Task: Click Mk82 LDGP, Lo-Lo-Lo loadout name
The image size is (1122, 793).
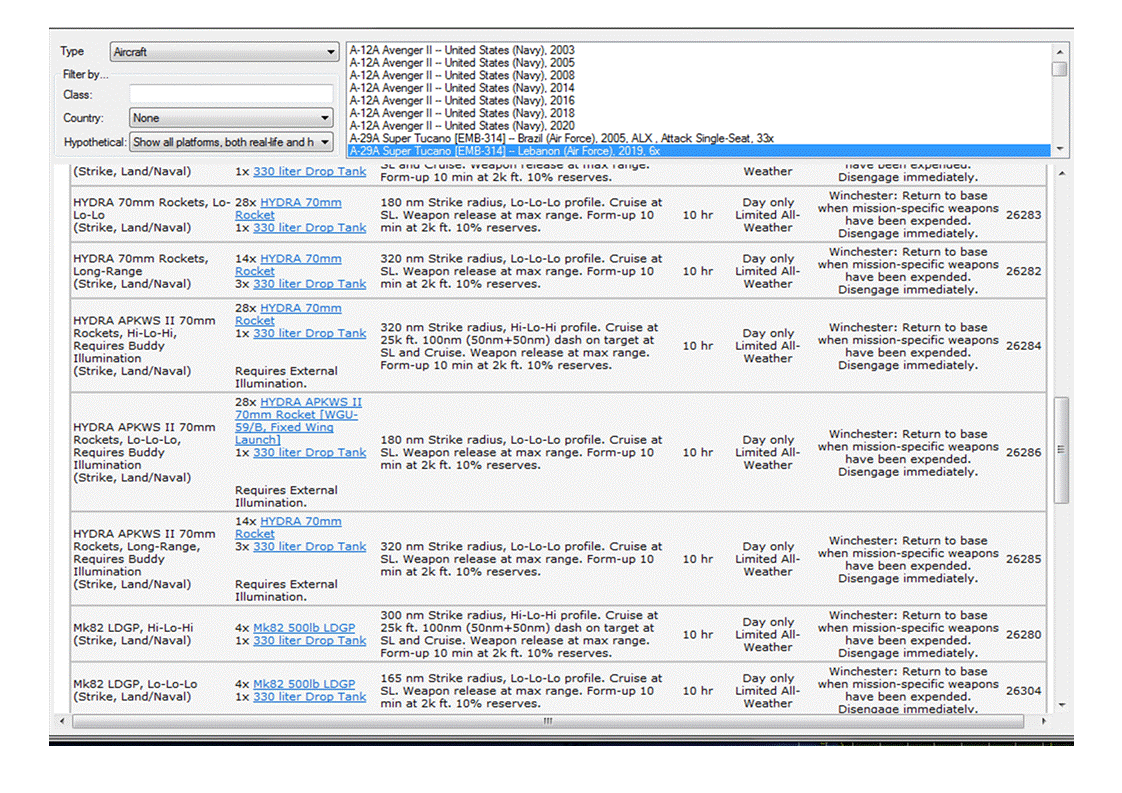Action: pos(135,691)
